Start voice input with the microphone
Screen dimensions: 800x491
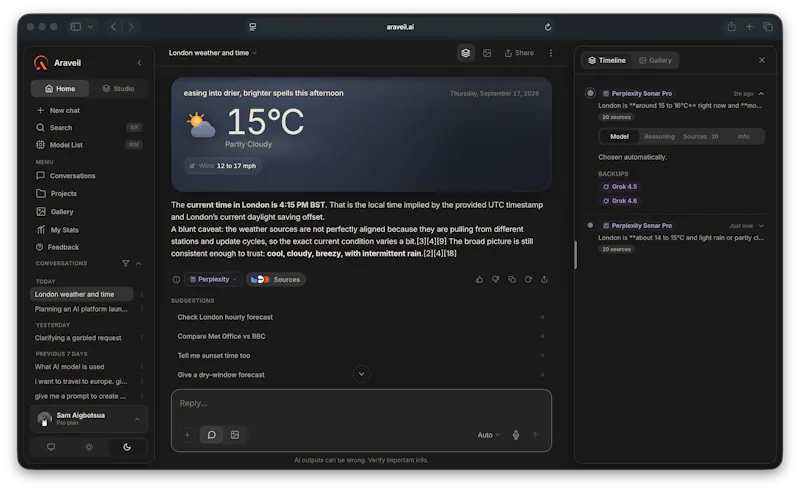(x=516, y=435)
